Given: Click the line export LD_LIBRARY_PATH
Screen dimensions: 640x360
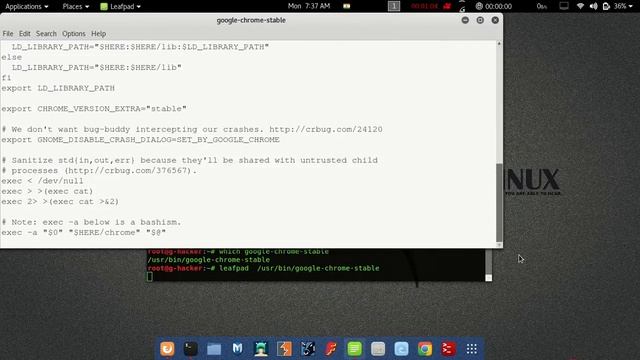Looking at the screenshot, I should pos(58,88).
